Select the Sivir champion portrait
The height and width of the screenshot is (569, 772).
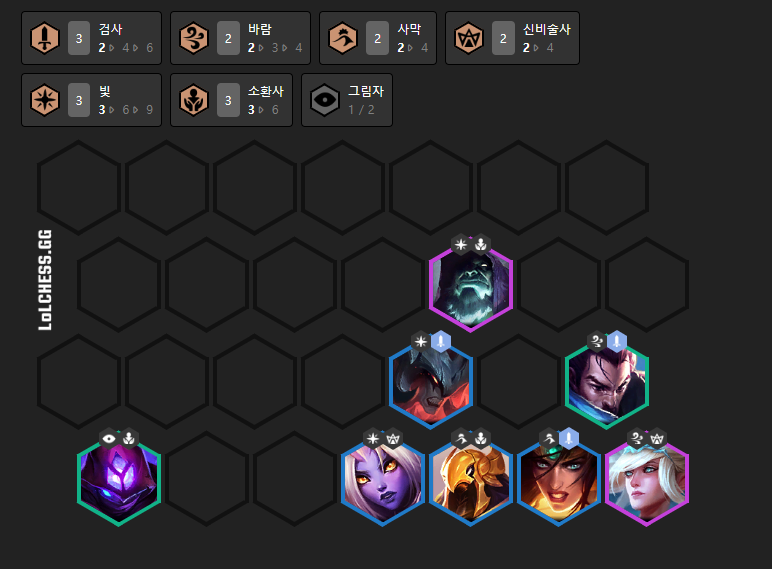click(559, 480)
